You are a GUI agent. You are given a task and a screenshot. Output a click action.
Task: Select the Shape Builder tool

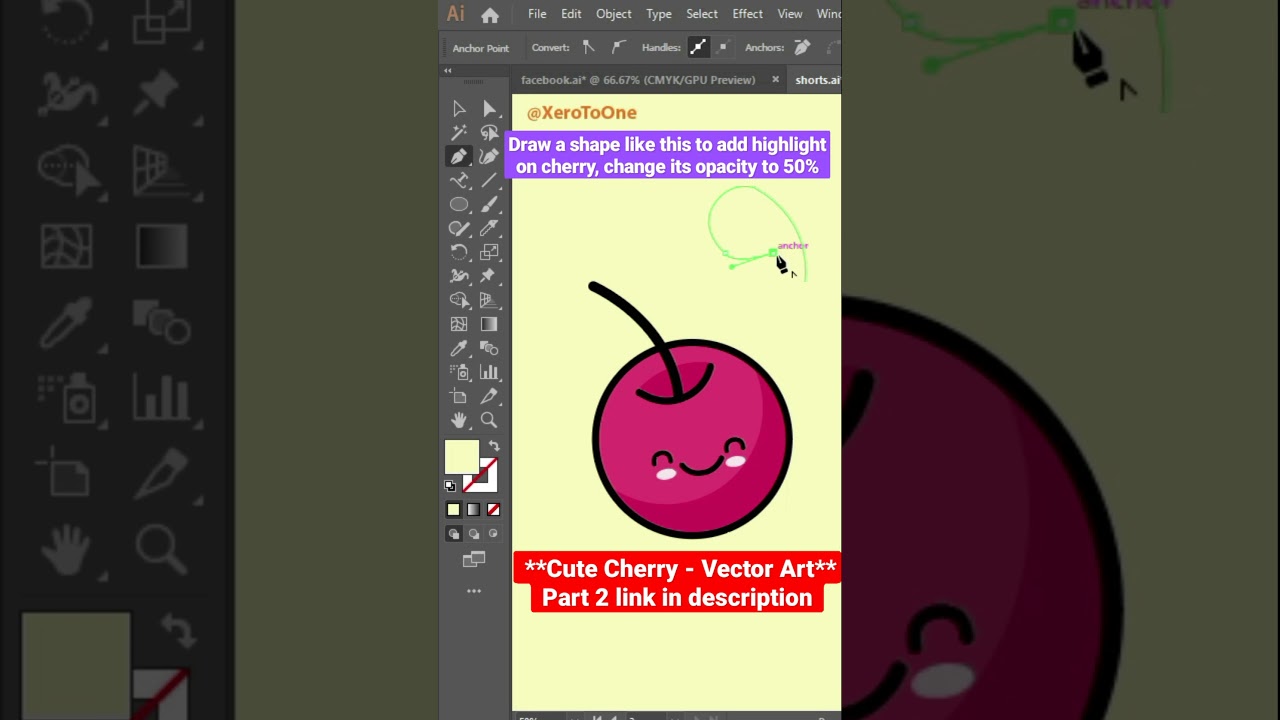point(459,300)
